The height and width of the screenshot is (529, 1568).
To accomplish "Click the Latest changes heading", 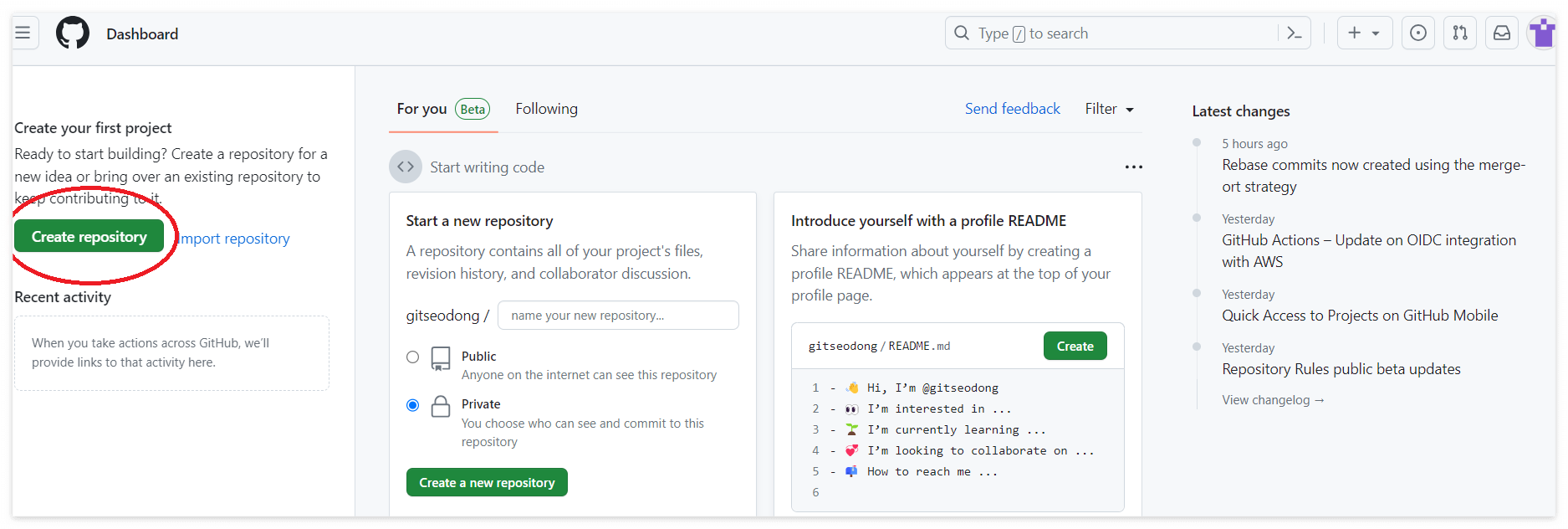I will [x=1240, y=111].
